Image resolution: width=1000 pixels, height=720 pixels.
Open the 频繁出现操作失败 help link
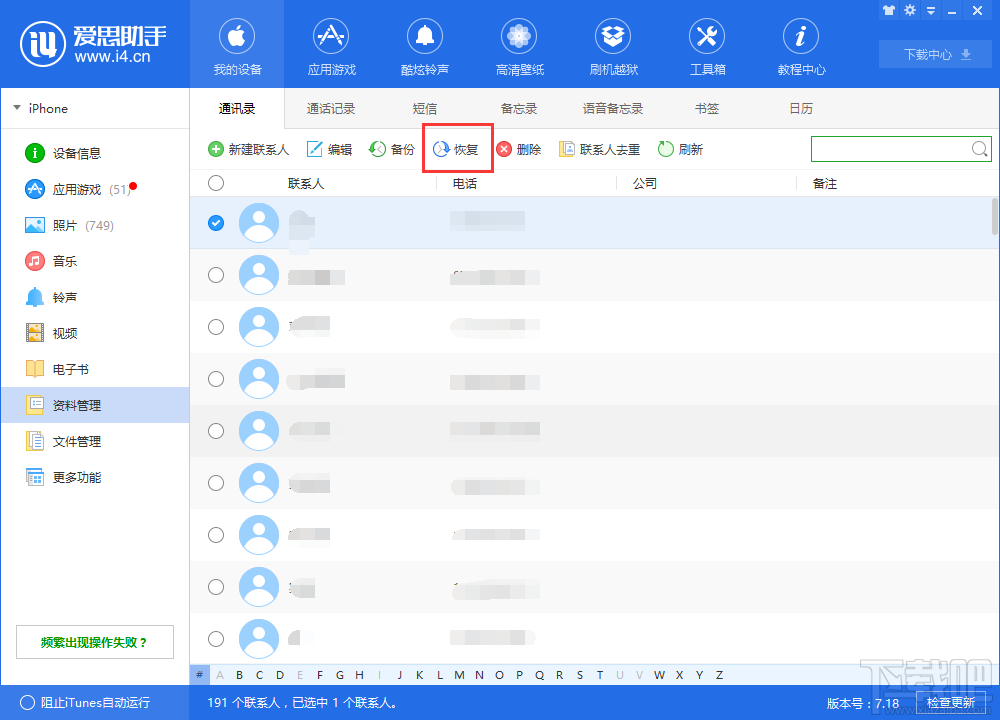(94, 641)
